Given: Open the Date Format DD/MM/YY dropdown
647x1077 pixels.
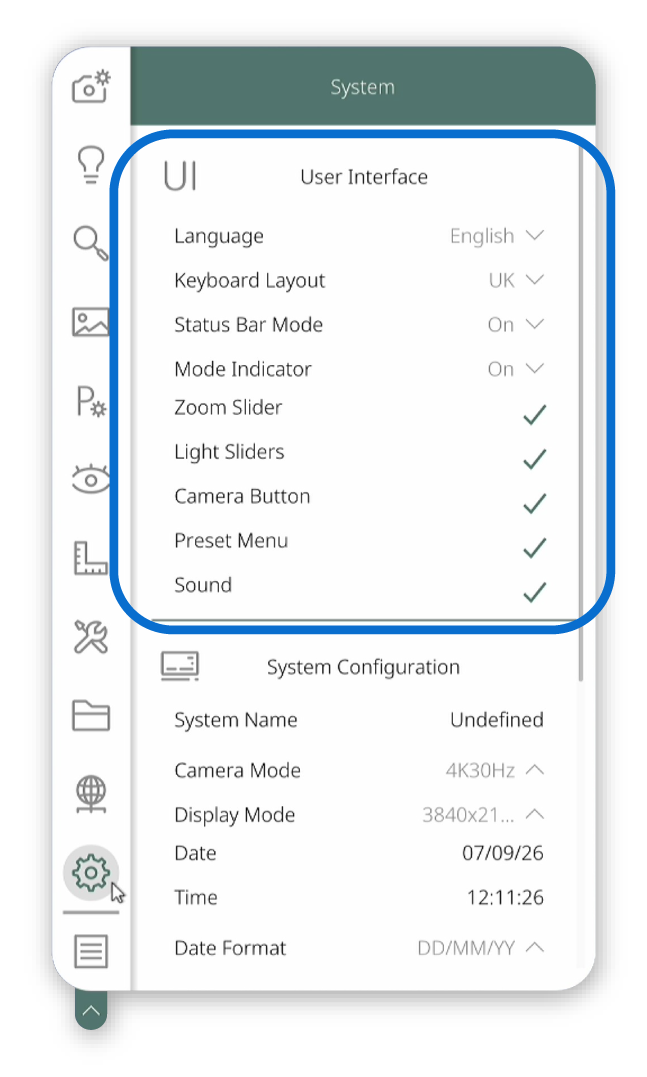Looking at the screenshot, I should [x=481, y=948].
